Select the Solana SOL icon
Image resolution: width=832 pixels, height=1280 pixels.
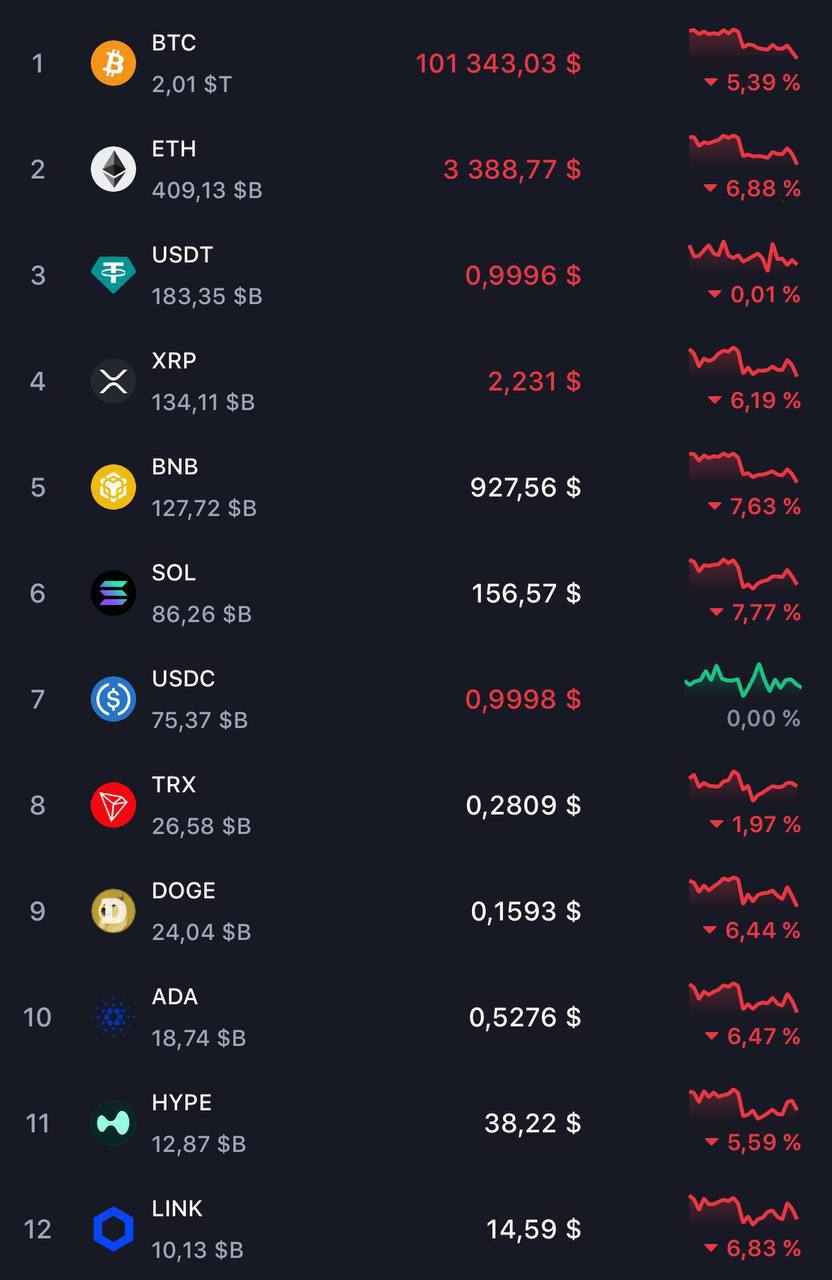[113, 593]
